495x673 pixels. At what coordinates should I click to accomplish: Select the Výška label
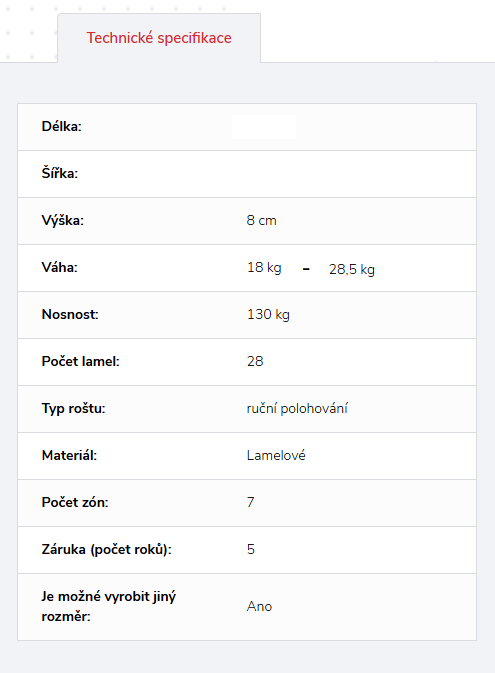click(x=63, y=220)
